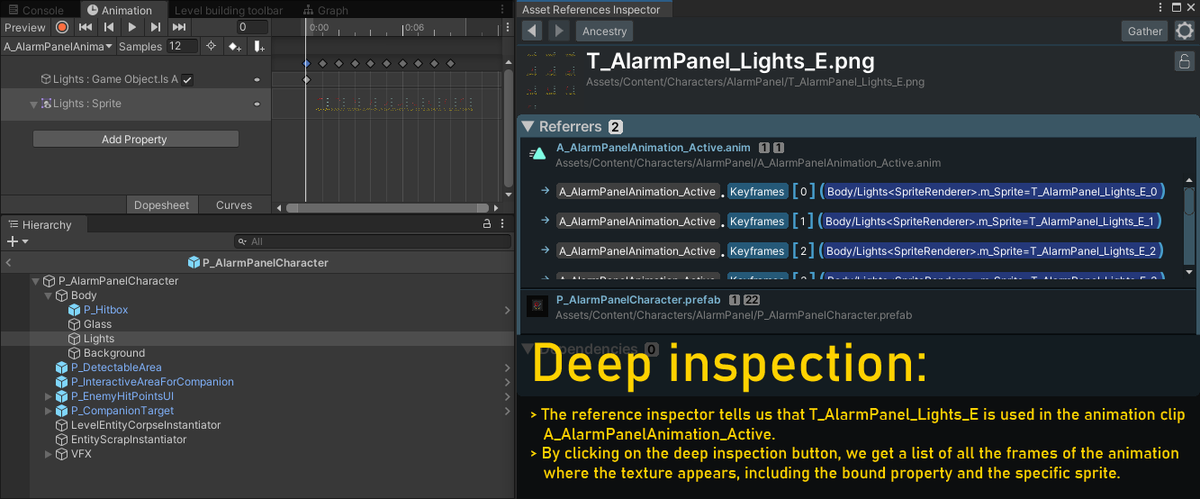This screenshot has width=1200, height=499.
Task: Click the add keyframe icon
Action: point(235,46)
